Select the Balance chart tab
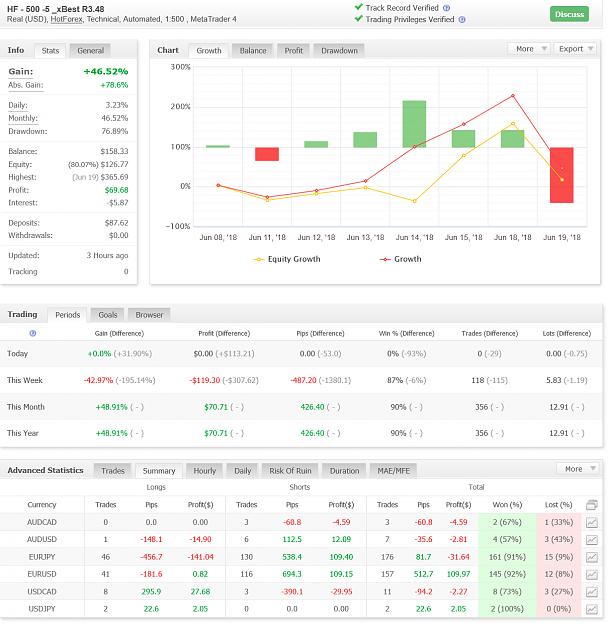The height and width of the screenshot is (625, 611). click(x=253, y=51)
